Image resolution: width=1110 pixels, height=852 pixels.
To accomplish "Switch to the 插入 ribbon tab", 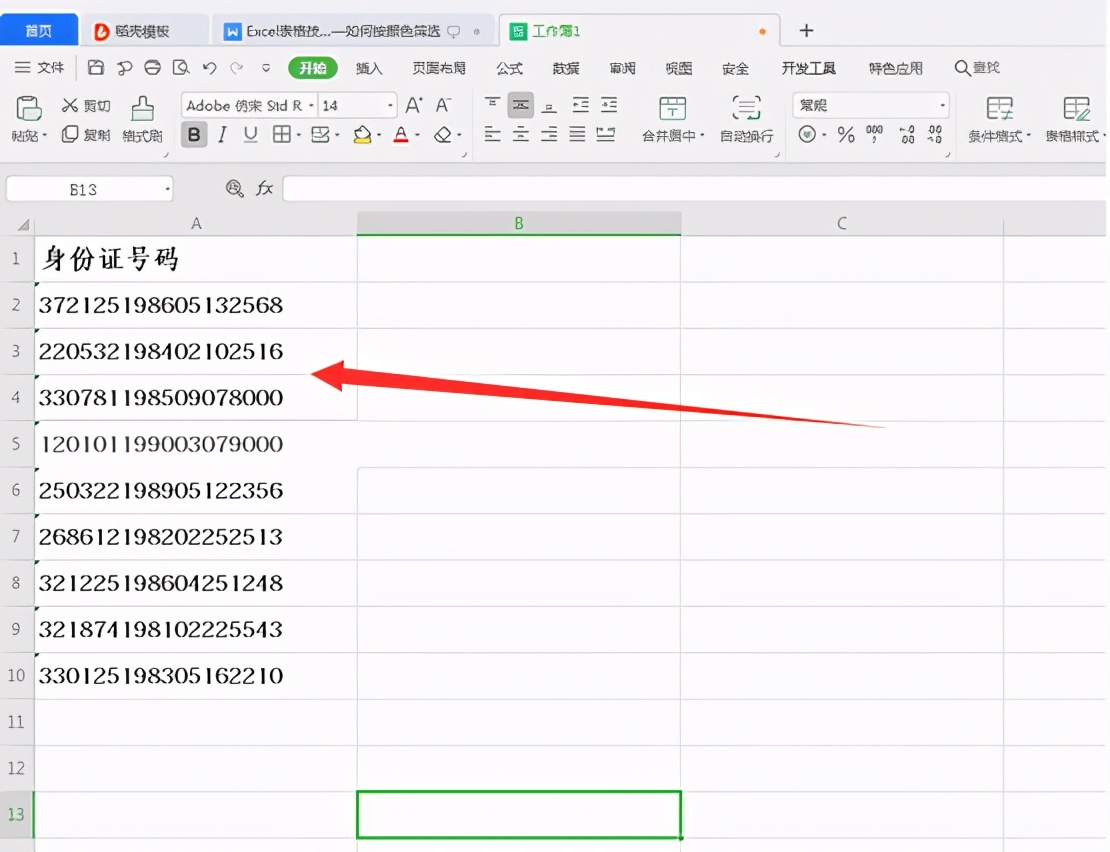I will [369, 68].
